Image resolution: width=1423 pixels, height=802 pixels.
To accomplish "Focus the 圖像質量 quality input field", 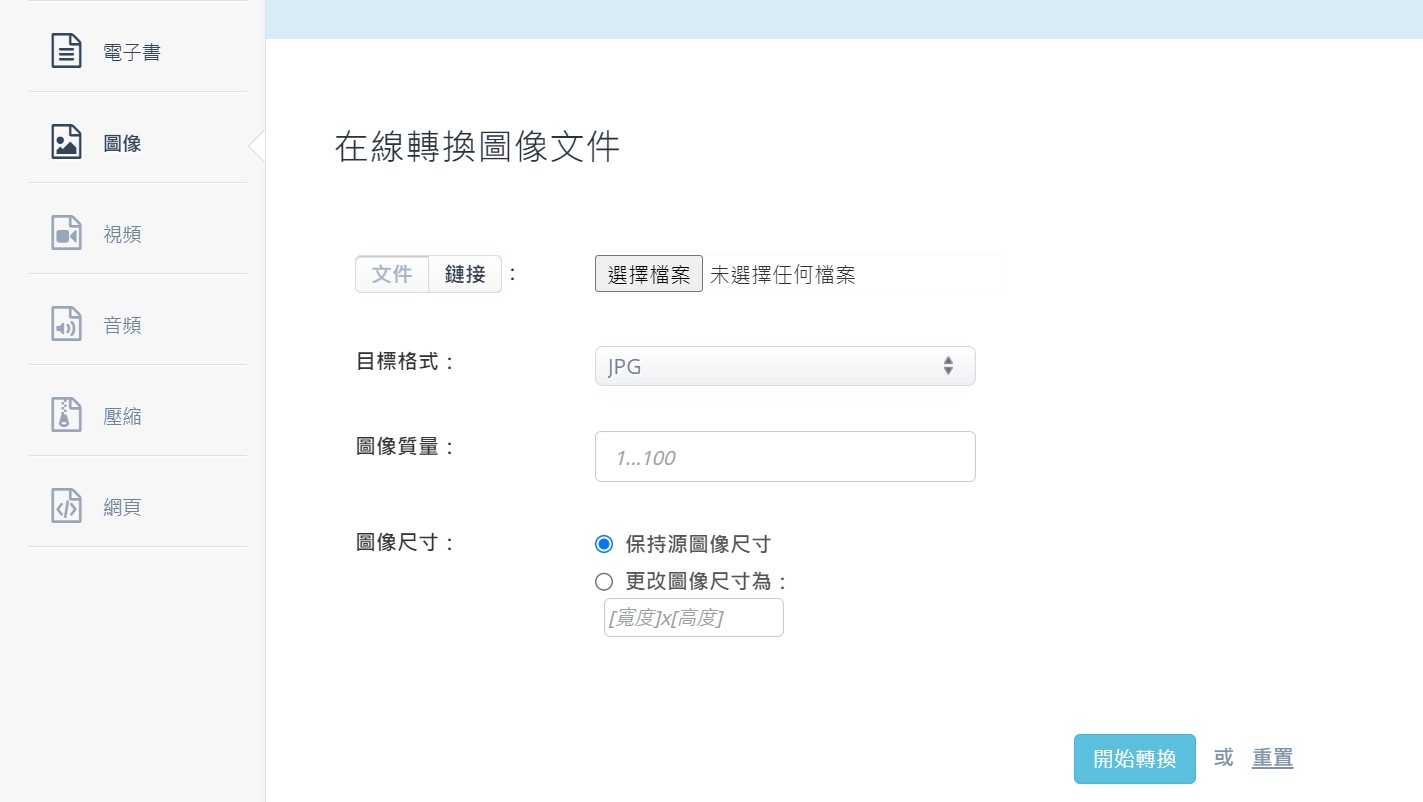I will click(784, 457).
